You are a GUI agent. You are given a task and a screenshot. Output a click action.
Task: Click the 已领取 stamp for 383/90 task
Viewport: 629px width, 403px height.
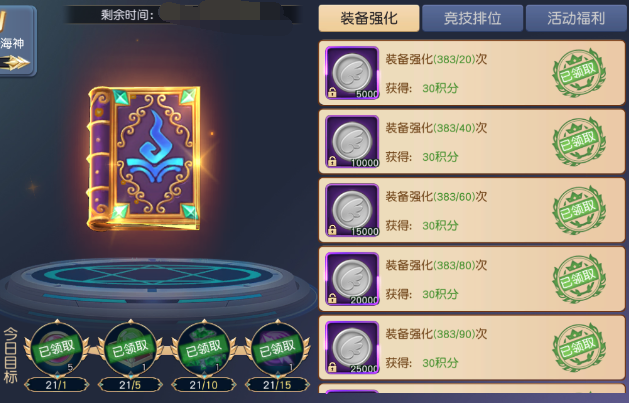click(579, 348)
